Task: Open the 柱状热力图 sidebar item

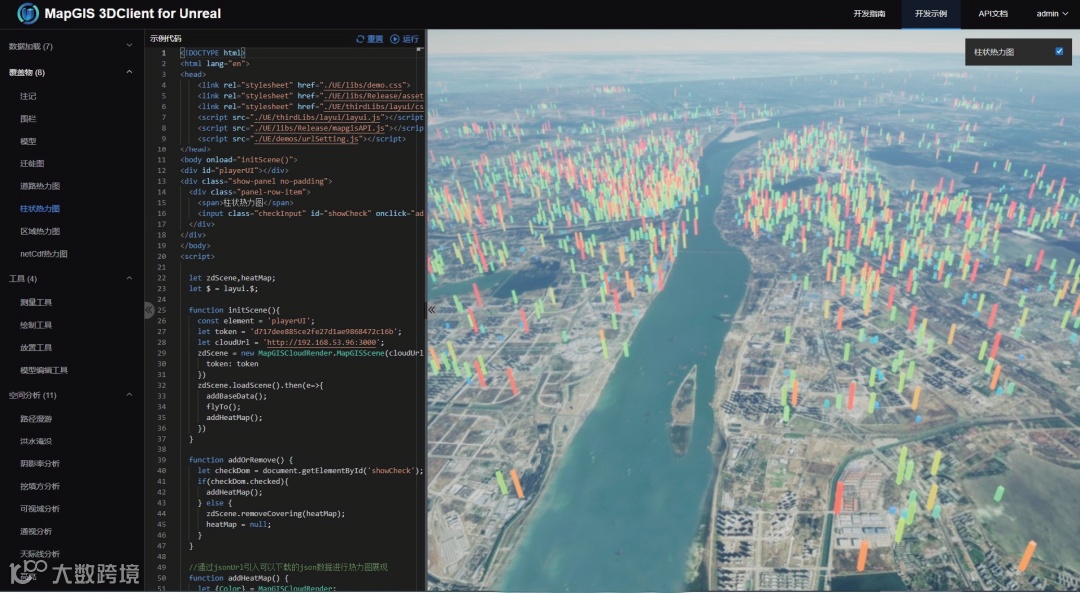Action: click(40, 209)
